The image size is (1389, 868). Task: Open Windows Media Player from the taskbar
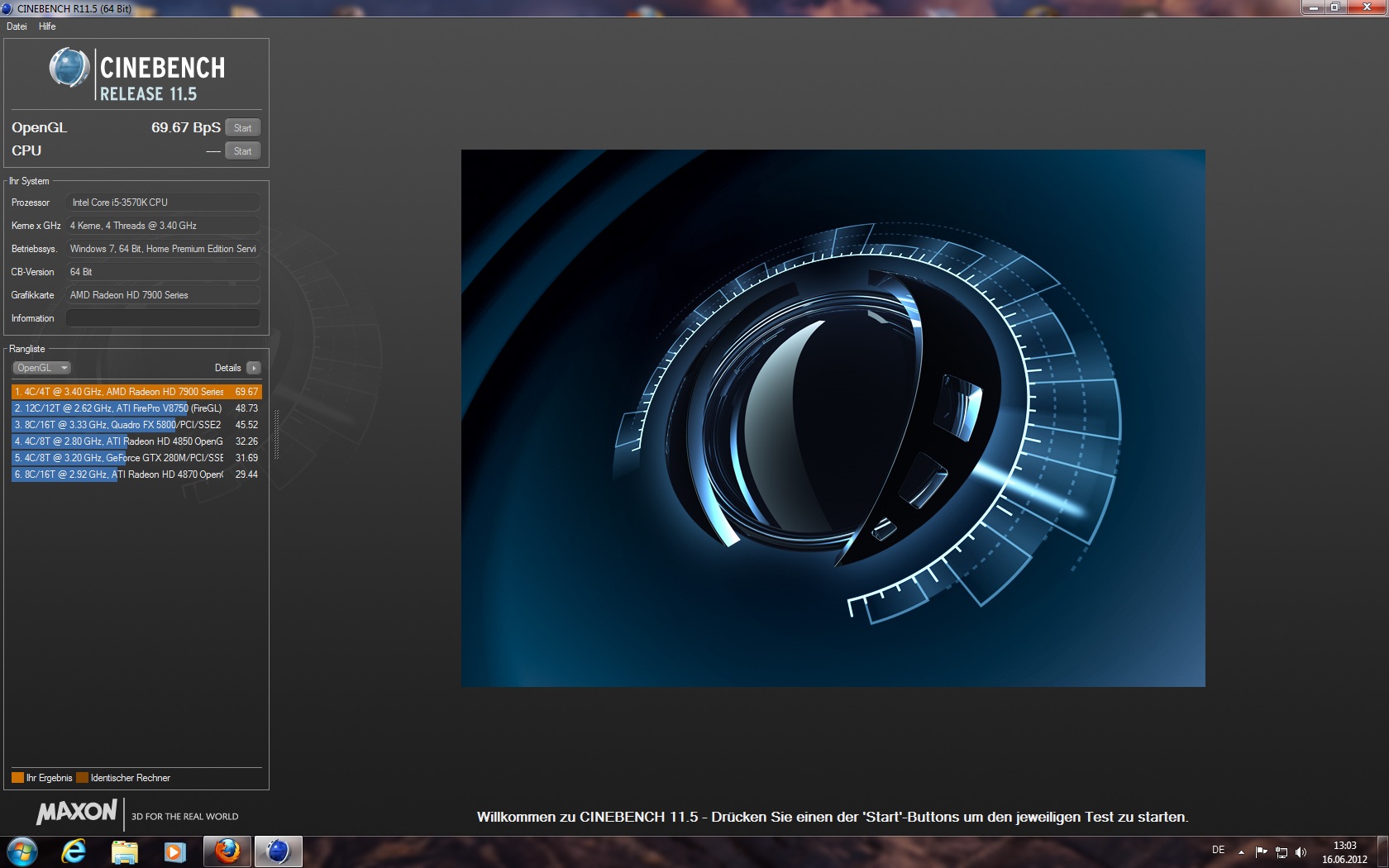pos(175,851)
